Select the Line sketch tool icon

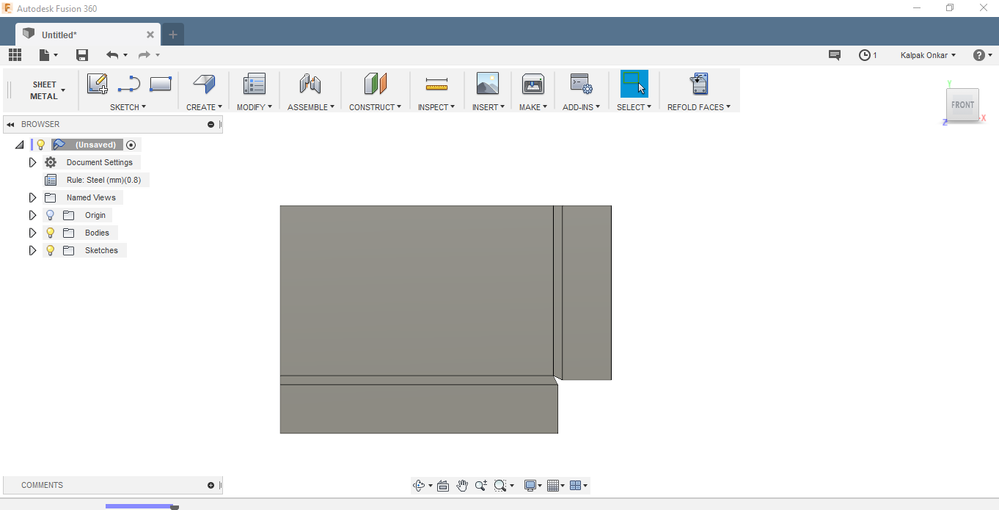click(x=129, y=84)
